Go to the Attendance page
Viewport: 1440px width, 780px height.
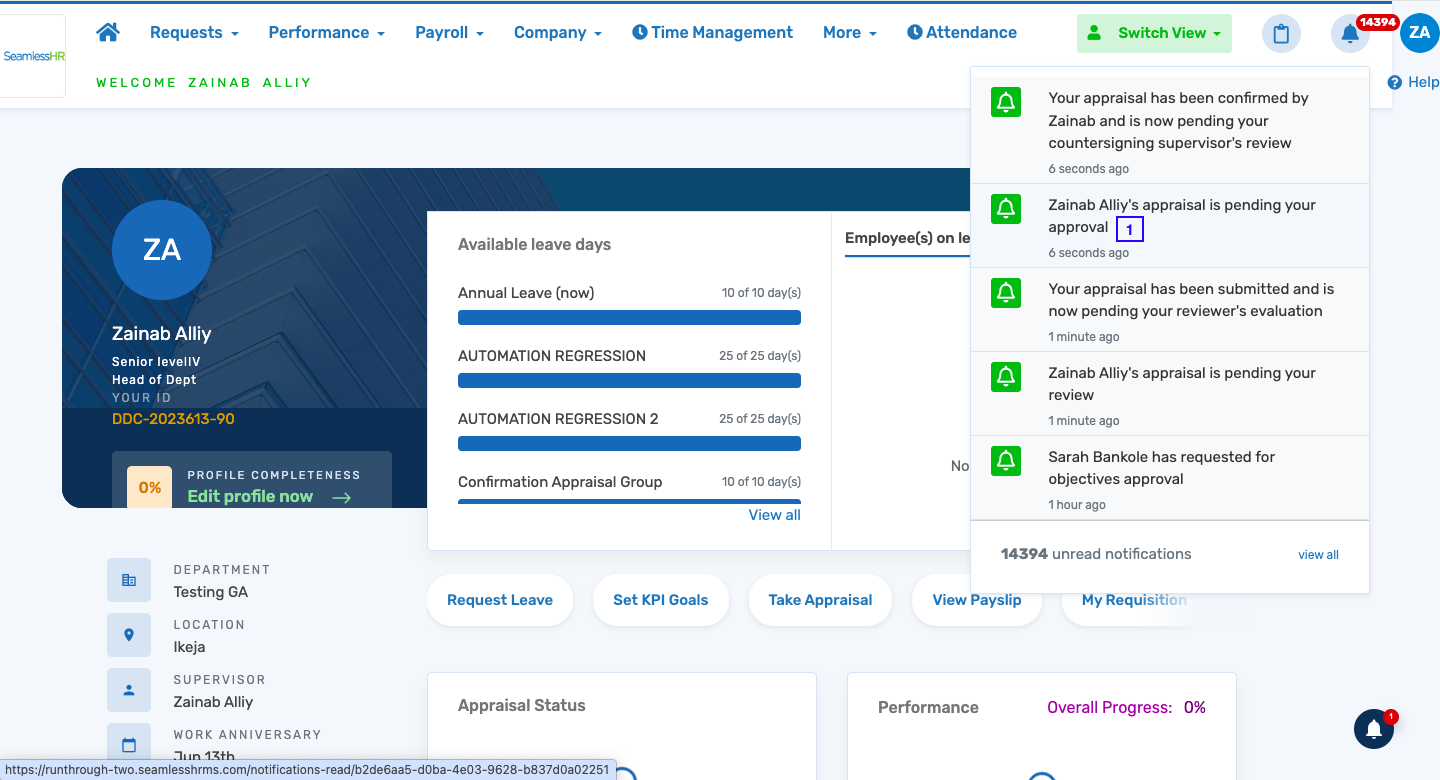pos(961,33)
